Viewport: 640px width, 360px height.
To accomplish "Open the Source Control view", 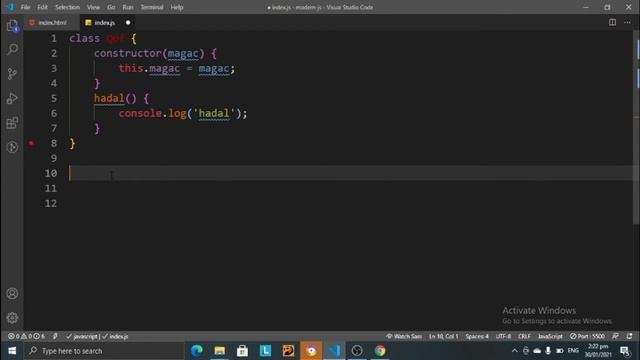I will (x=12, y=74).
